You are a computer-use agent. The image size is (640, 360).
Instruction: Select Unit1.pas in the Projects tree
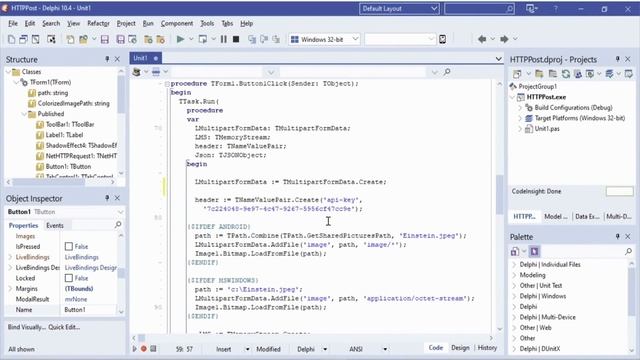tap(547, 129)
